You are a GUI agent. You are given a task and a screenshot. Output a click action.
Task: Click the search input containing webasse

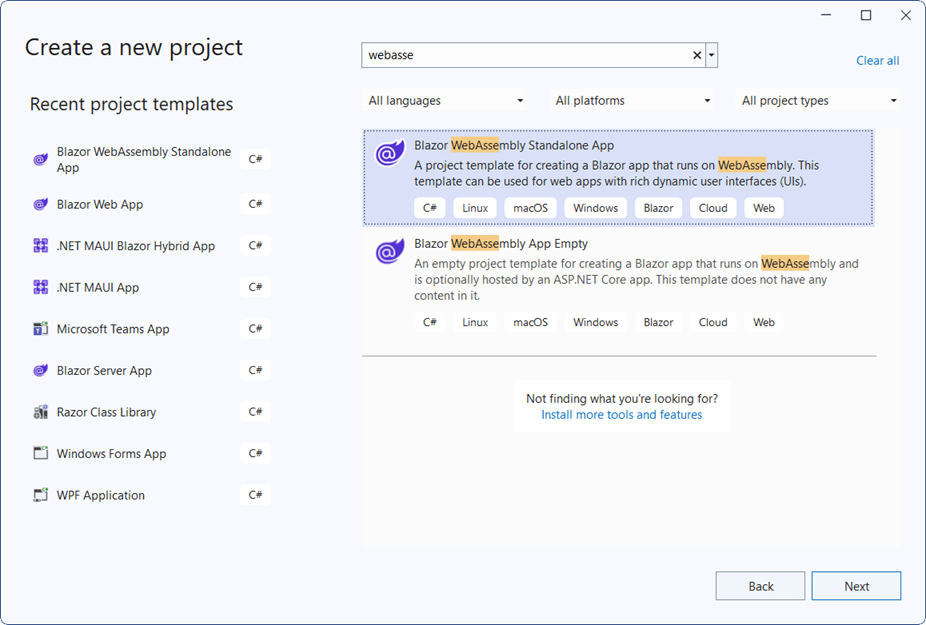click(x=520, y=55)
